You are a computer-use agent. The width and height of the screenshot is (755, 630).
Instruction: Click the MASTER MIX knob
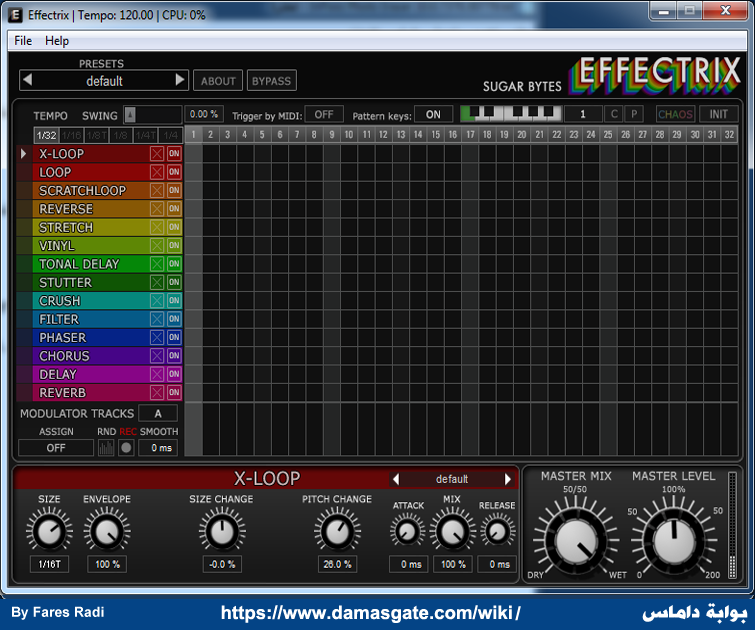(576, 539)
